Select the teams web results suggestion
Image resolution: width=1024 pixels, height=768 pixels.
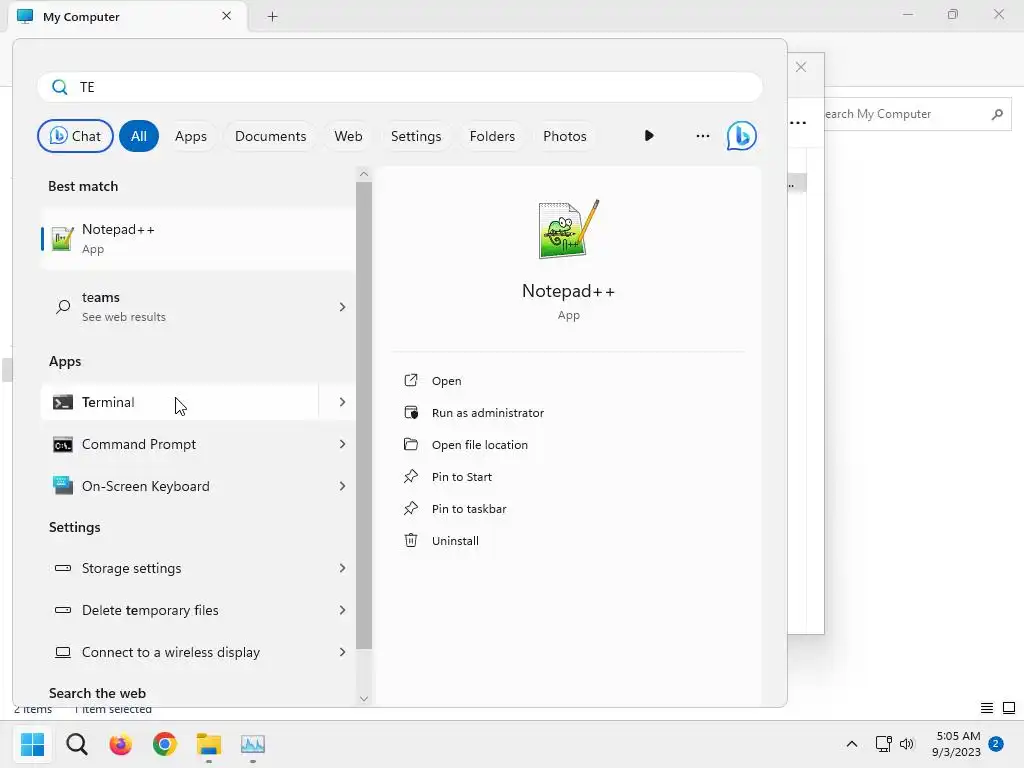(x=198, y=306)
